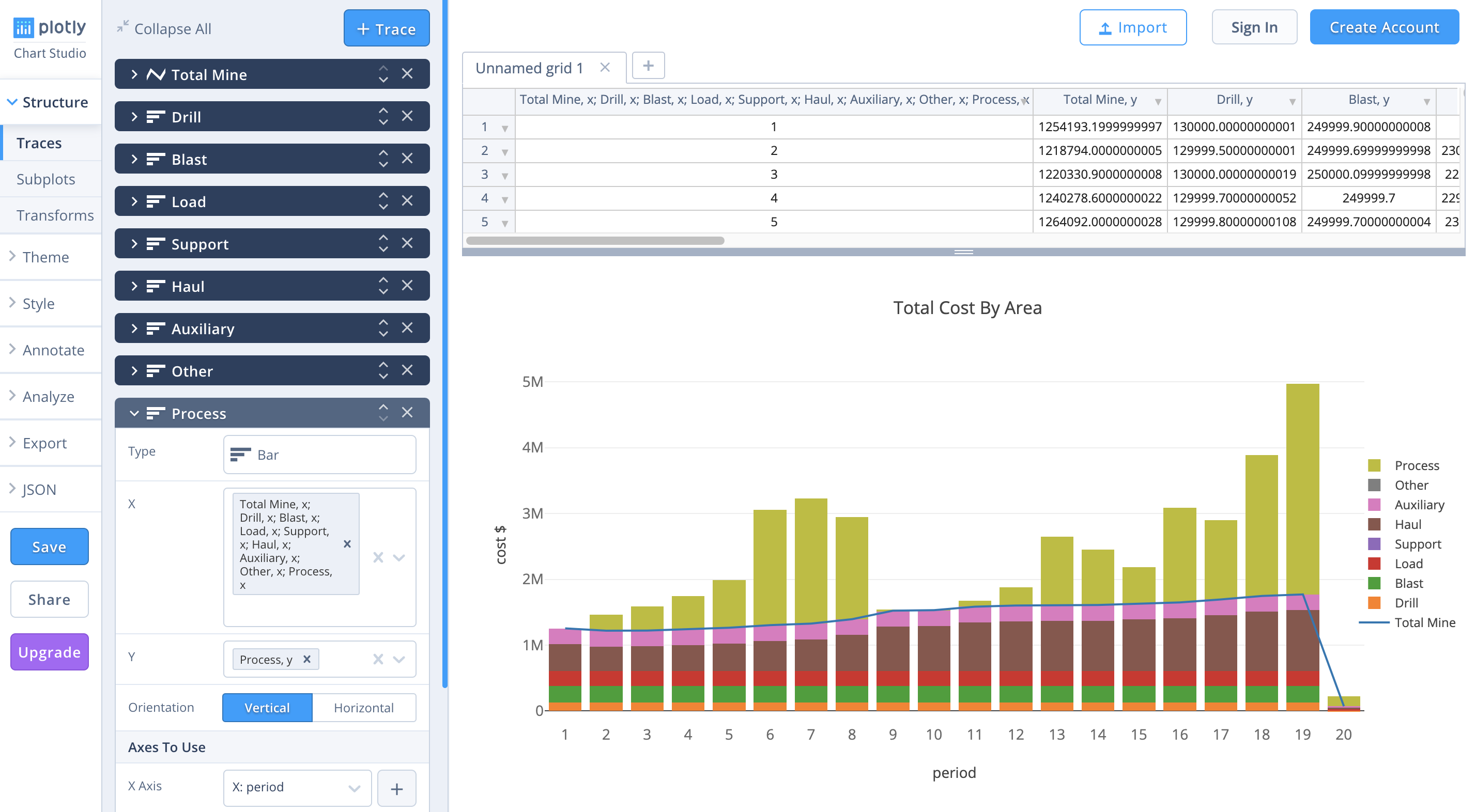Image resolution: width=1476 pixels, height=812 pixels.
Task: Select the Unnamed grid 1 tab
Action: click(x=528, y=68)
